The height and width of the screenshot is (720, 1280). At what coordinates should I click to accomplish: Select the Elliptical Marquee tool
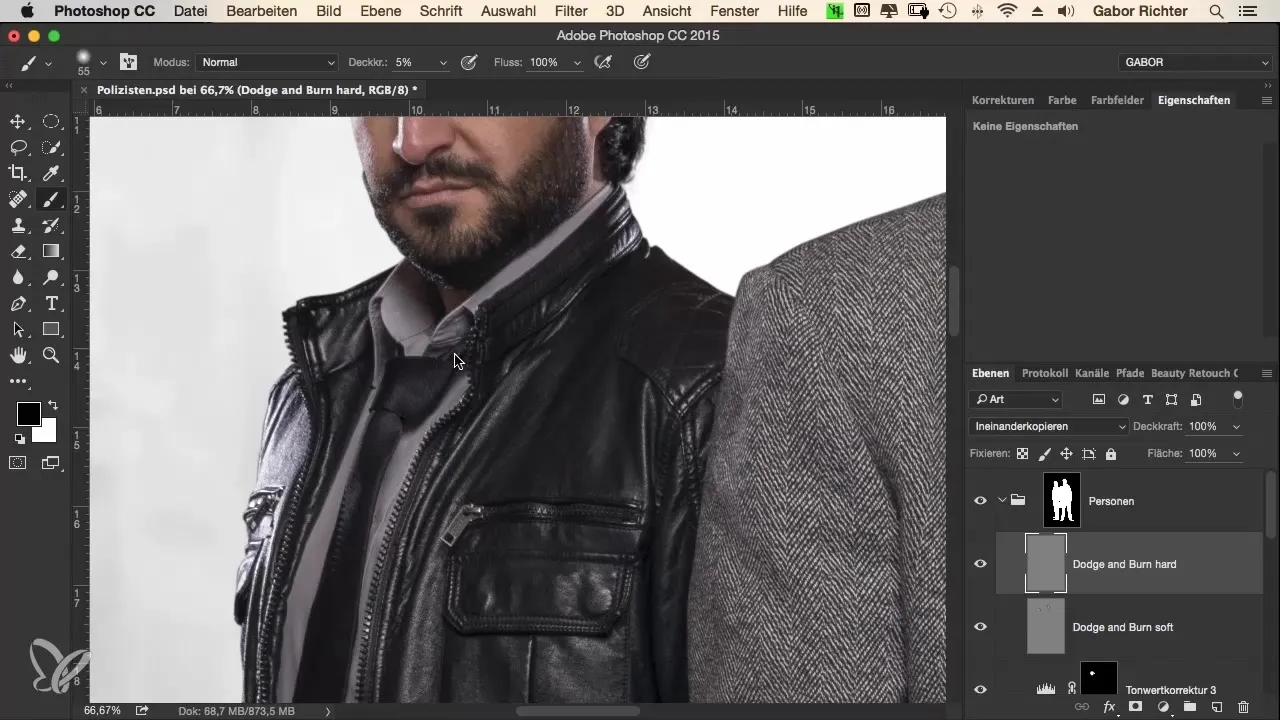click(51, 122)
